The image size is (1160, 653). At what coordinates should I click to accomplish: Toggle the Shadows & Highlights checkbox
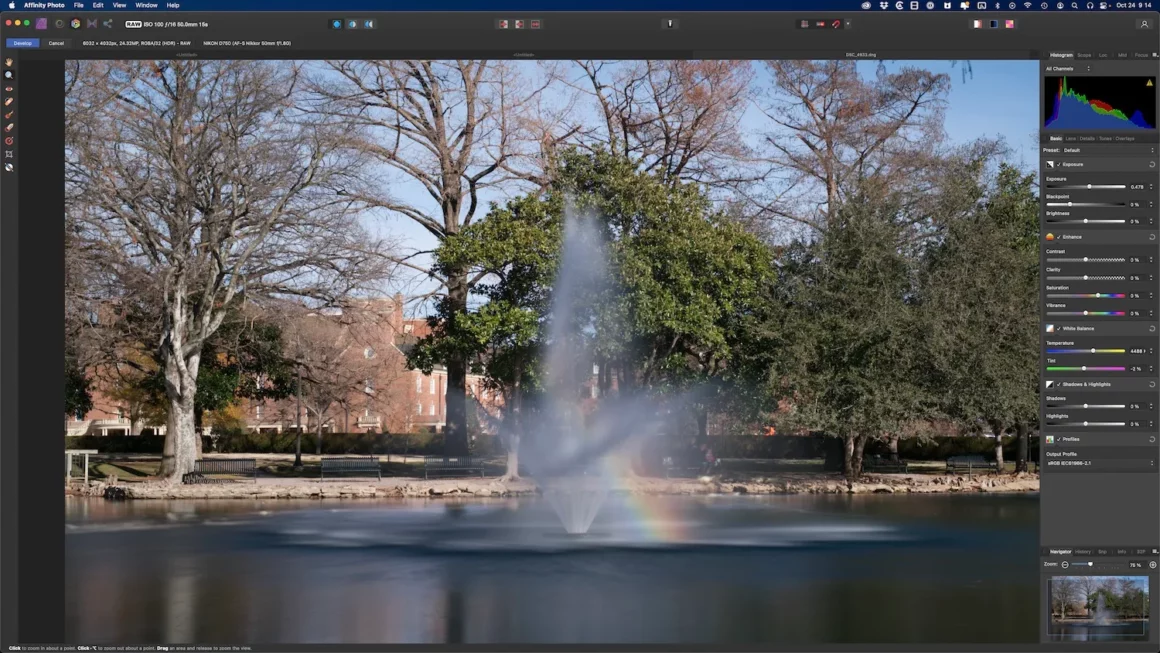(x=1059, y=384)
